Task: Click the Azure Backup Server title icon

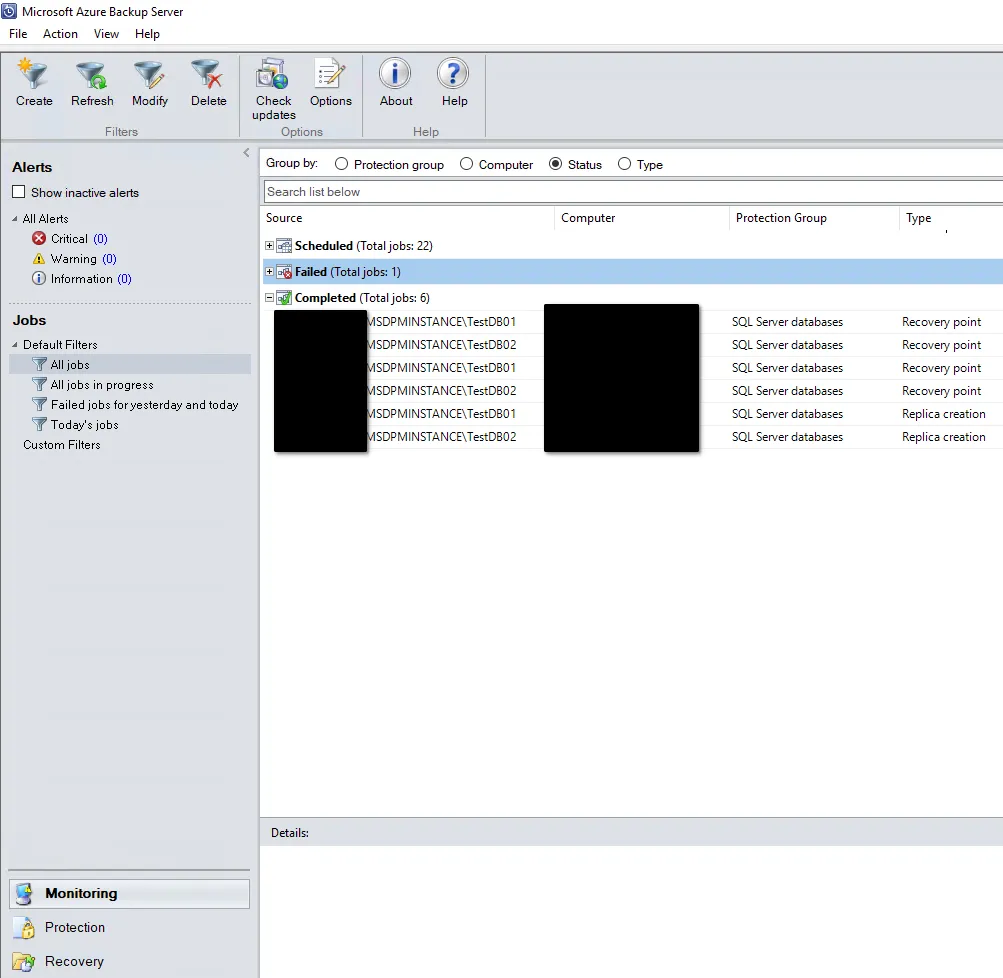Action: pyautogui.click(x=9, y=11)
